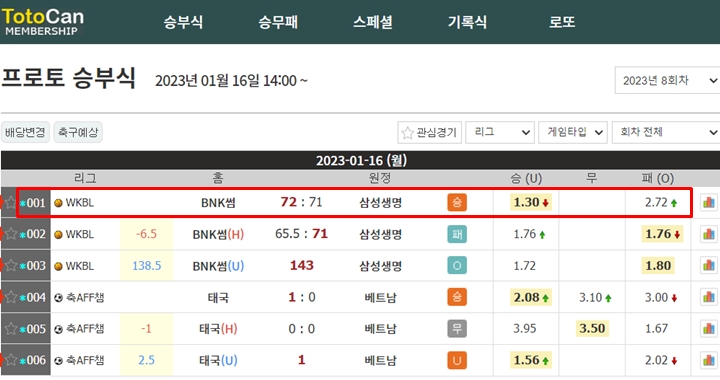Open the chart icon for game 003

click(x=709, y=265)
